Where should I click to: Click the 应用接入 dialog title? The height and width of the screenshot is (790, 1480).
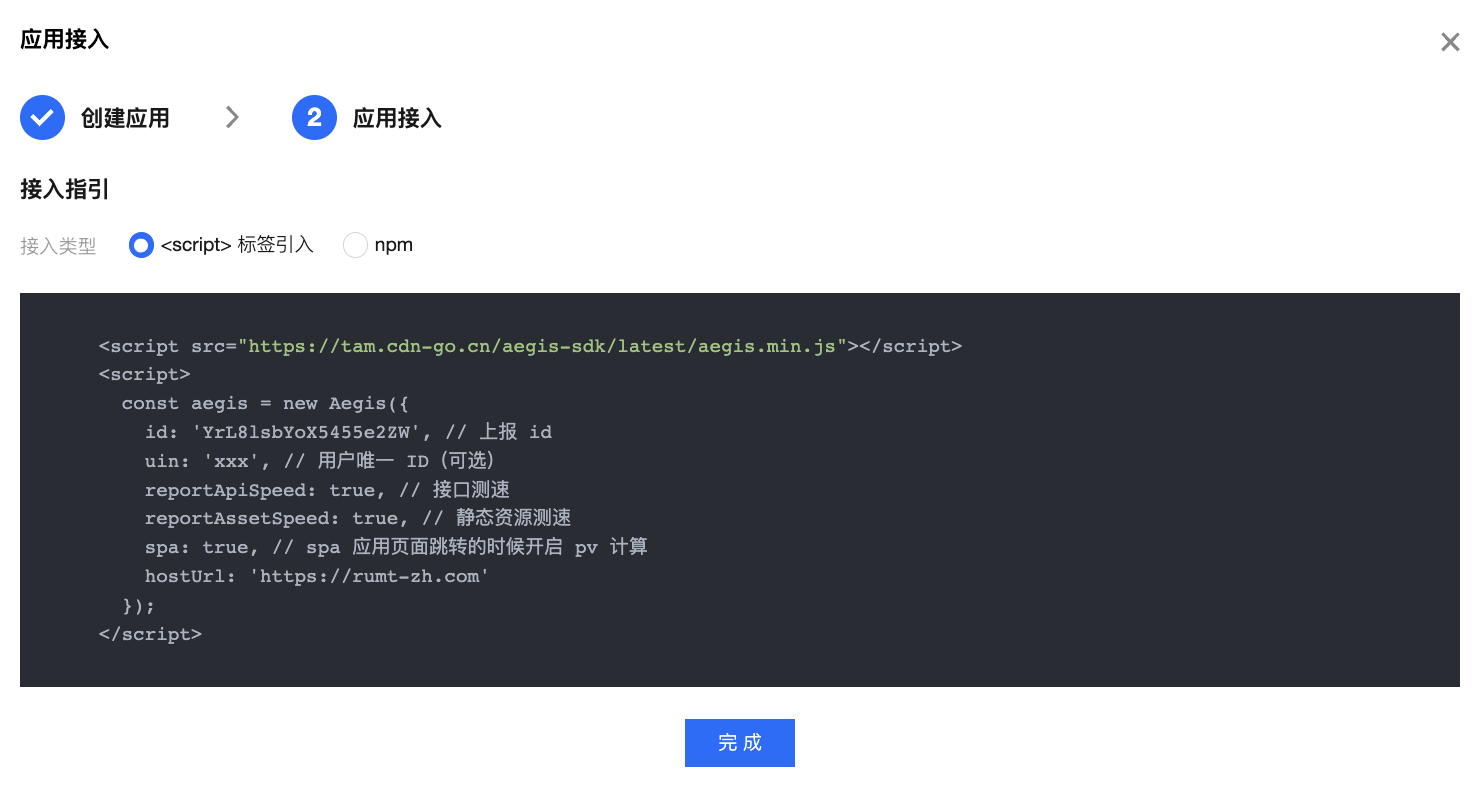coord(65,40)
